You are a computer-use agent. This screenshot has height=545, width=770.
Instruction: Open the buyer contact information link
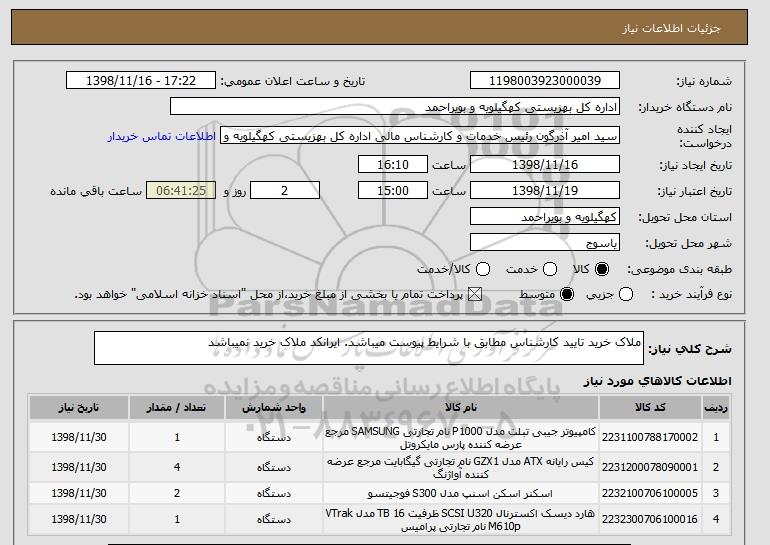pyautogui.click(x=162, y=136)
